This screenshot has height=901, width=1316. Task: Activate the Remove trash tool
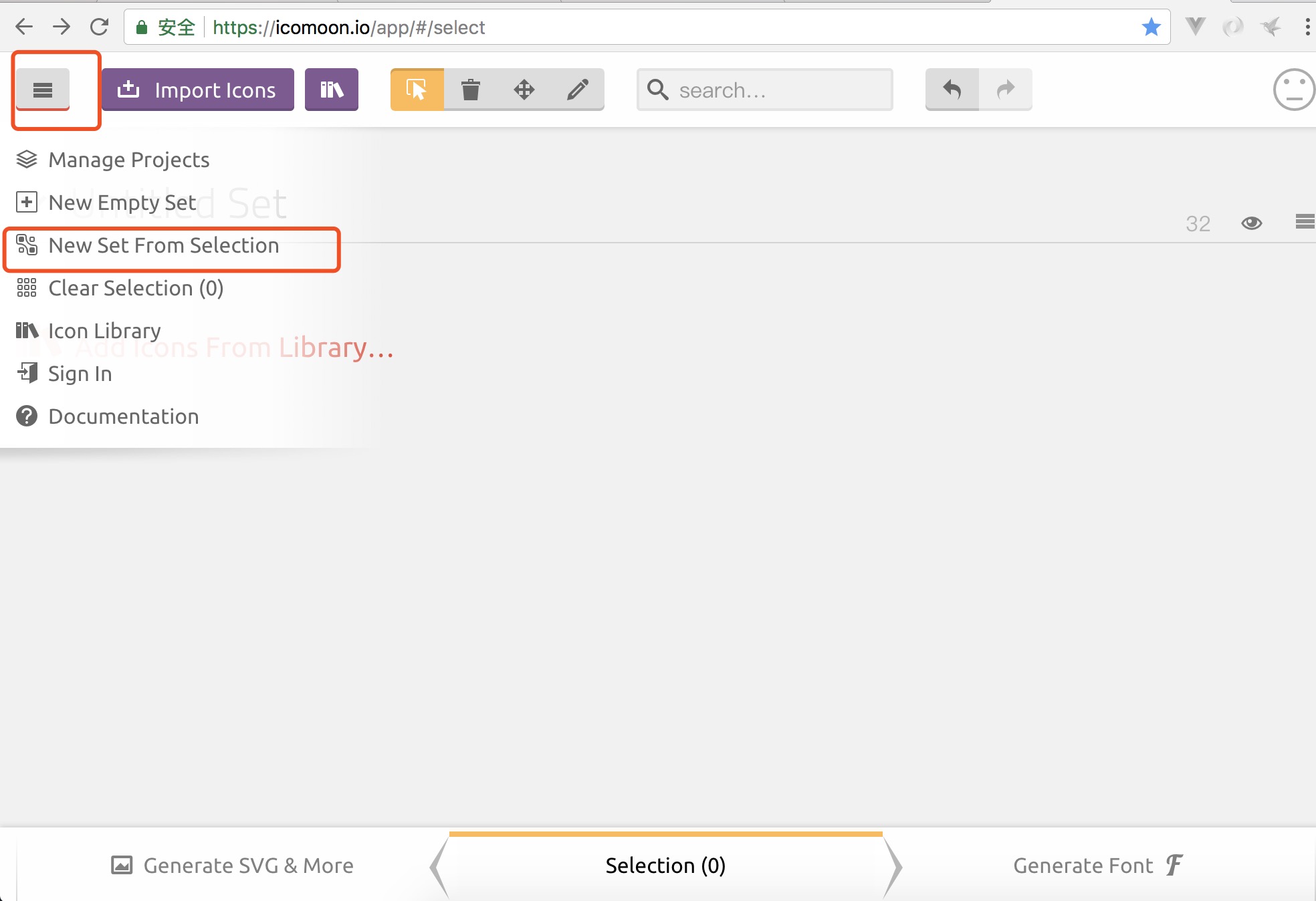tap(471, 90)
